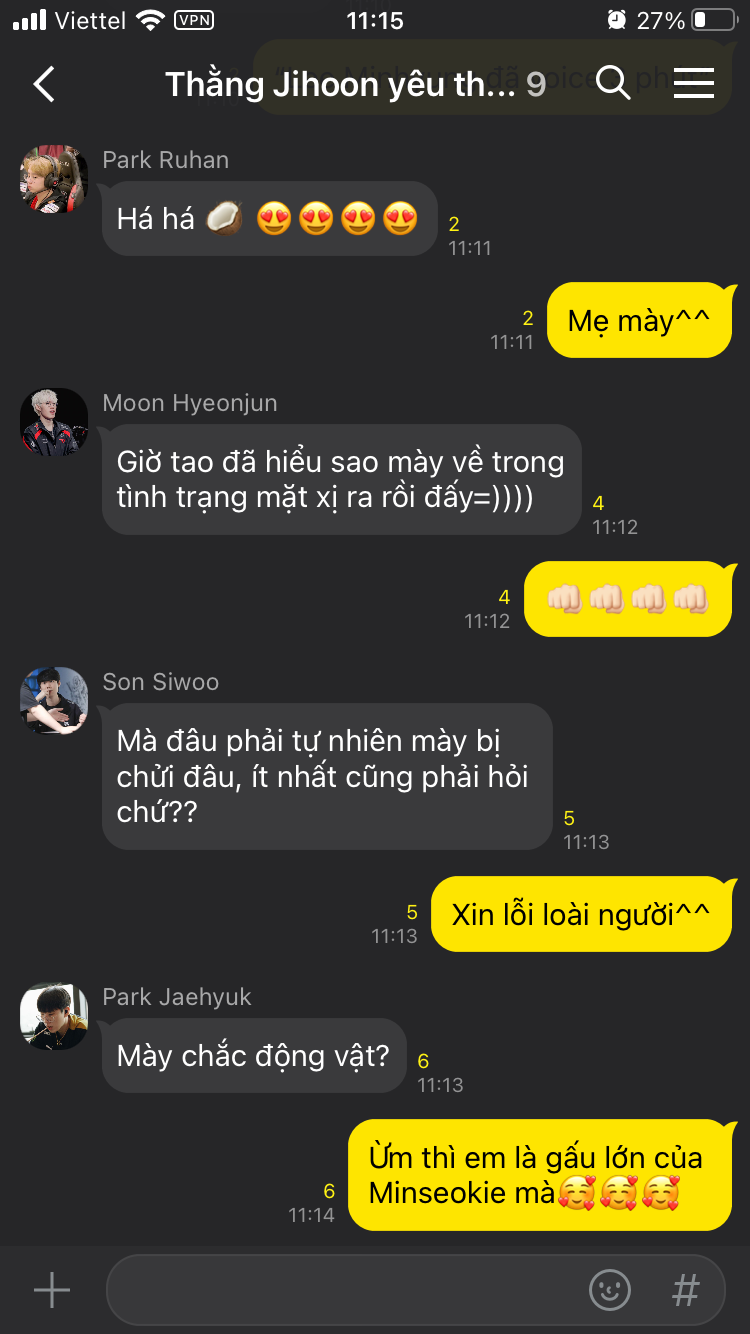Select the 'Xin lỗi loài người^^' message
This screenshot has width=750, height=1334.
(x=581, y=914)
